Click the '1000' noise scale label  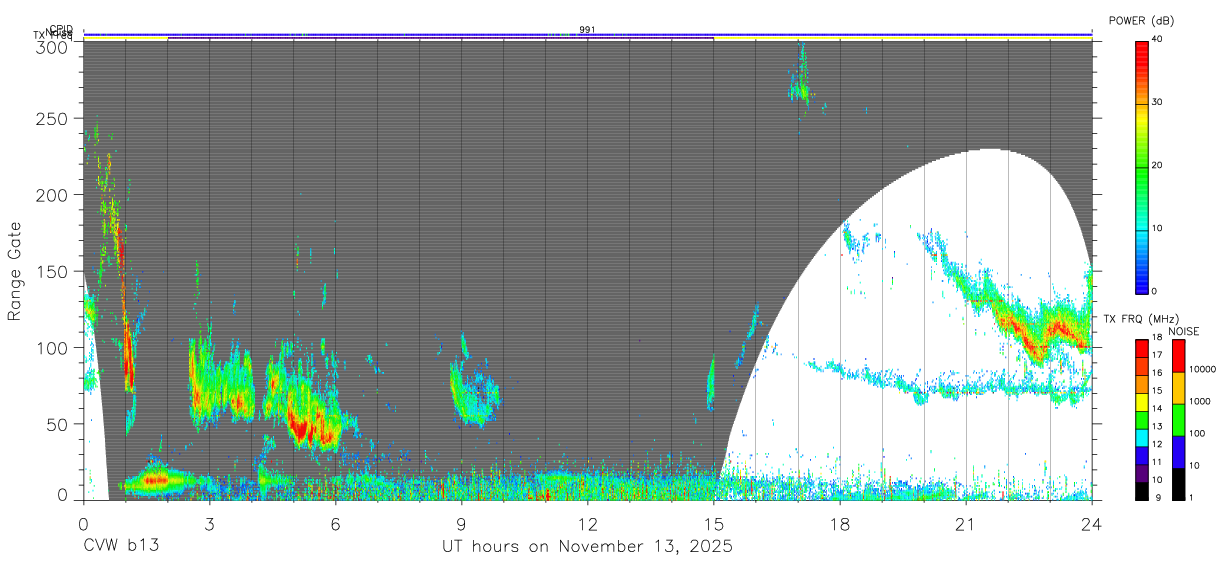(x=1200, y=402)
